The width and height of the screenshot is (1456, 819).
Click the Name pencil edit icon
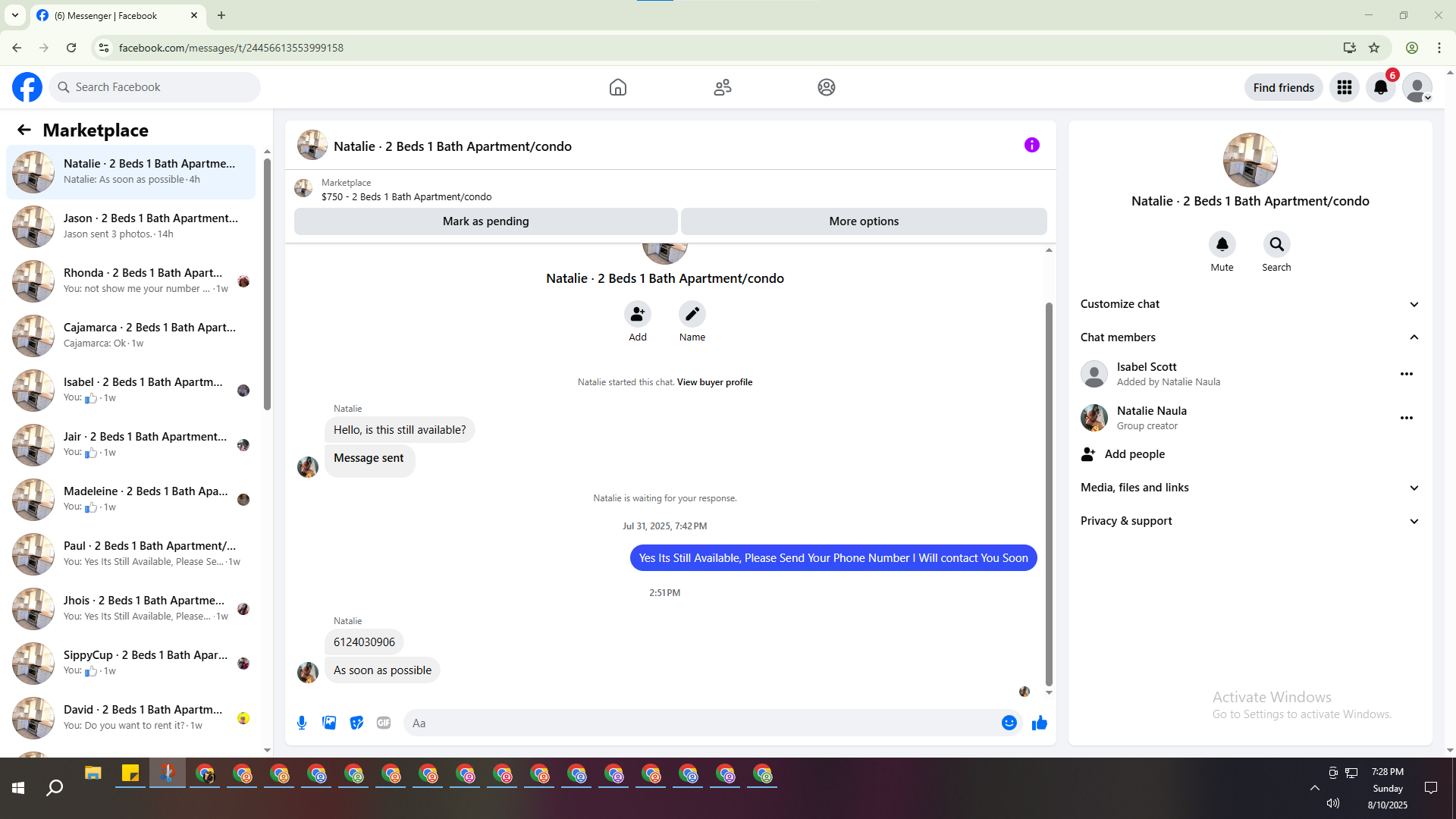point(692,314)
